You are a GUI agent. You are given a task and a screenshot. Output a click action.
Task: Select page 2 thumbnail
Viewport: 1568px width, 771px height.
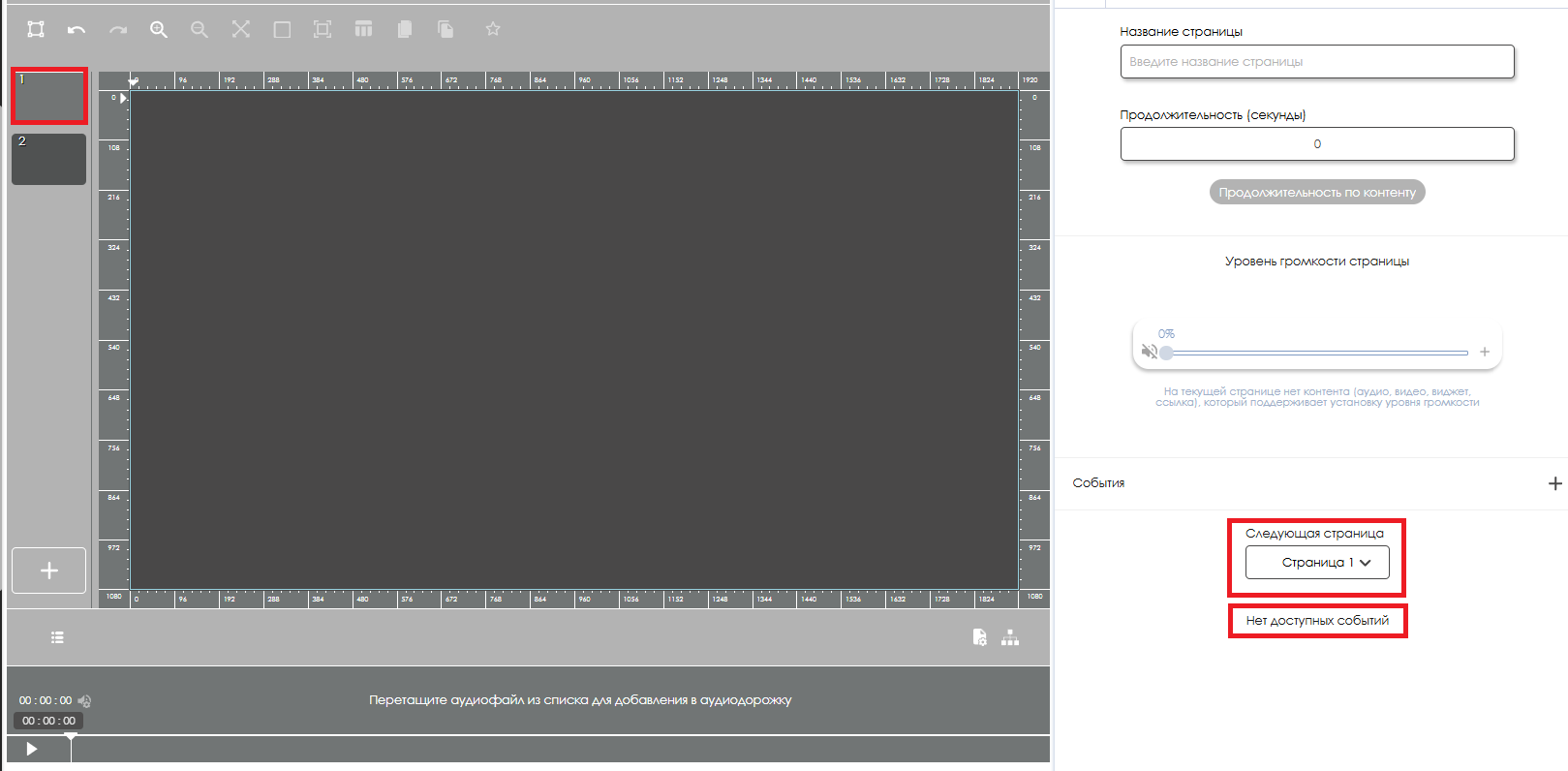pos(48,159)
